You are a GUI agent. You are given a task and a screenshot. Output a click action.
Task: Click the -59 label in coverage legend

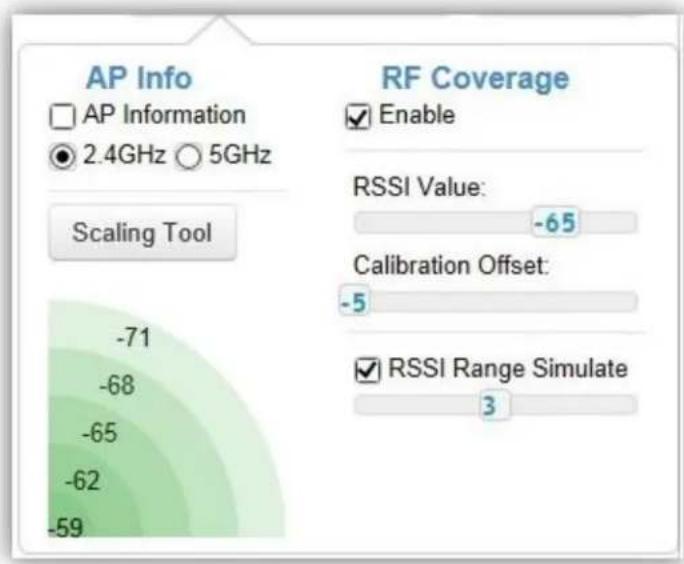[65, 528]
